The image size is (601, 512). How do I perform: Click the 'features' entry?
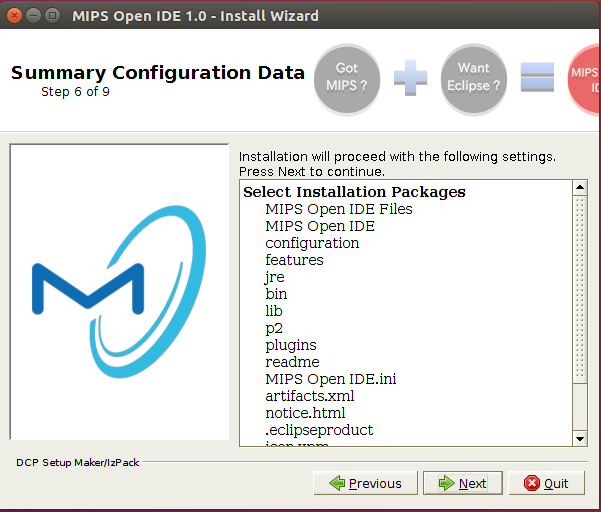coord(294,260)
